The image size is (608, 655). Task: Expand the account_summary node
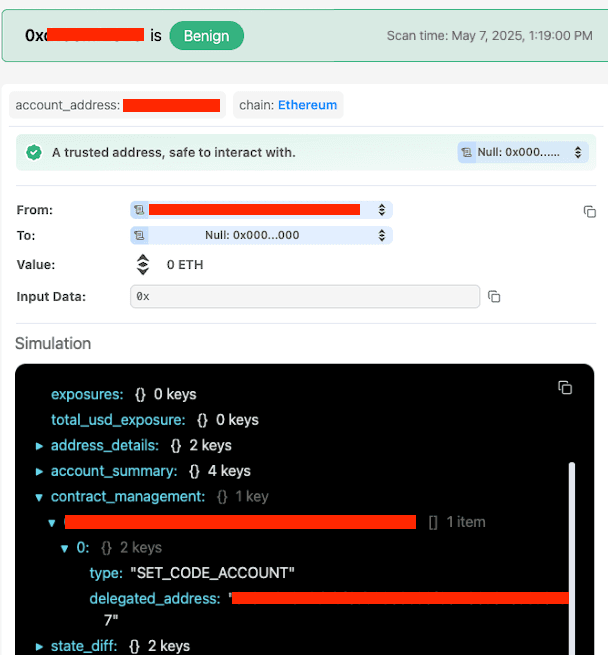click(39, 472)
